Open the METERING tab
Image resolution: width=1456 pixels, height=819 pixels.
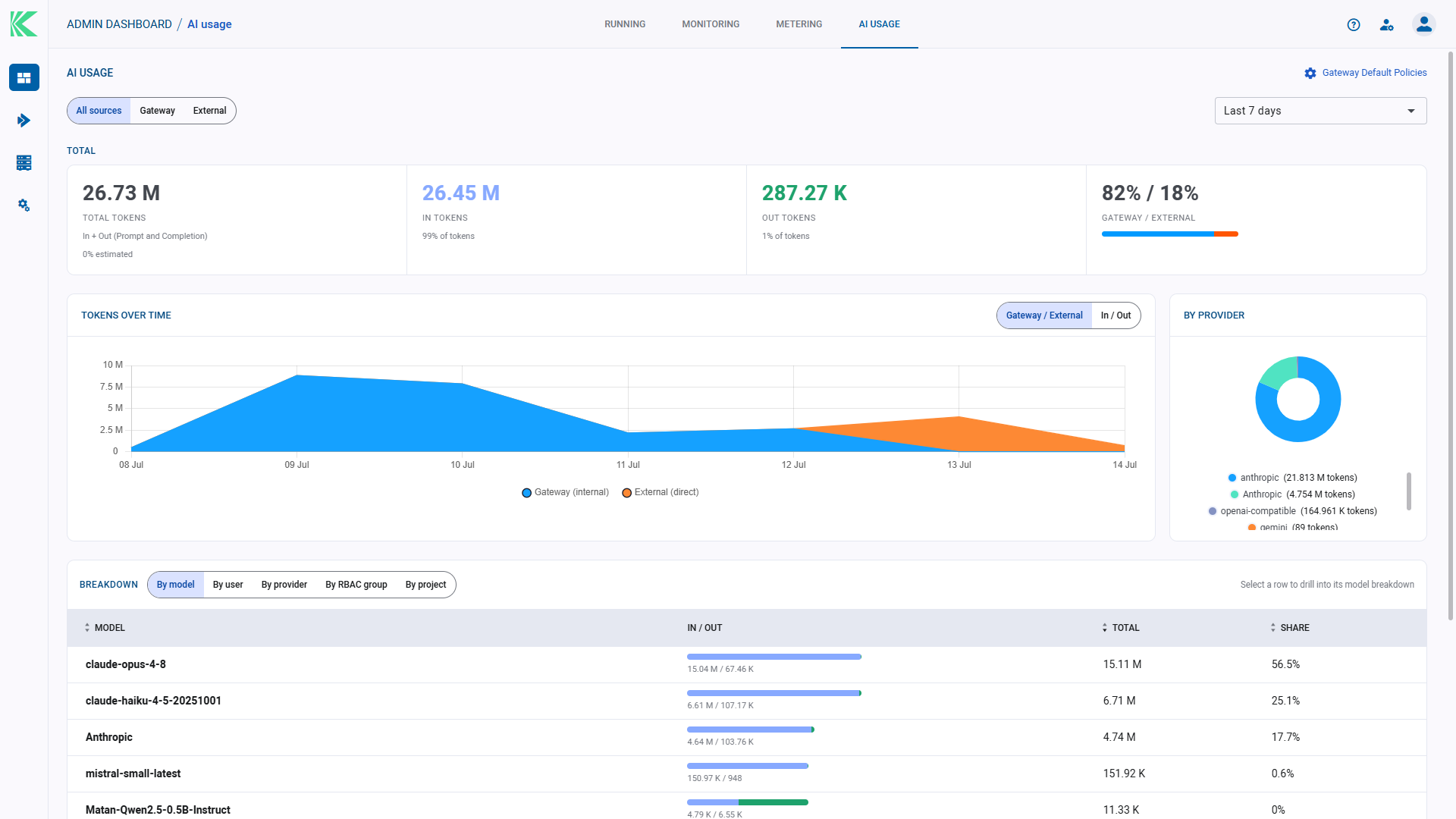(799, 24)
